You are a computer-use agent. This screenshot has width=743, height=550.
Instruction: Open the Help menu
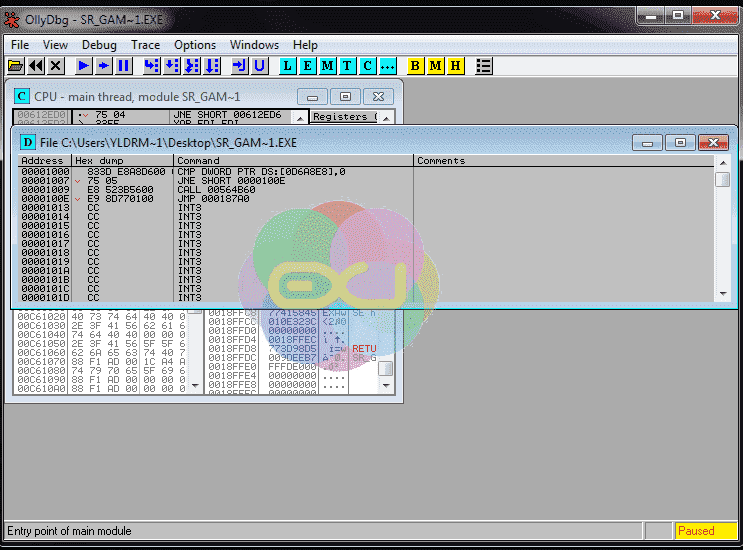[305, 45]
